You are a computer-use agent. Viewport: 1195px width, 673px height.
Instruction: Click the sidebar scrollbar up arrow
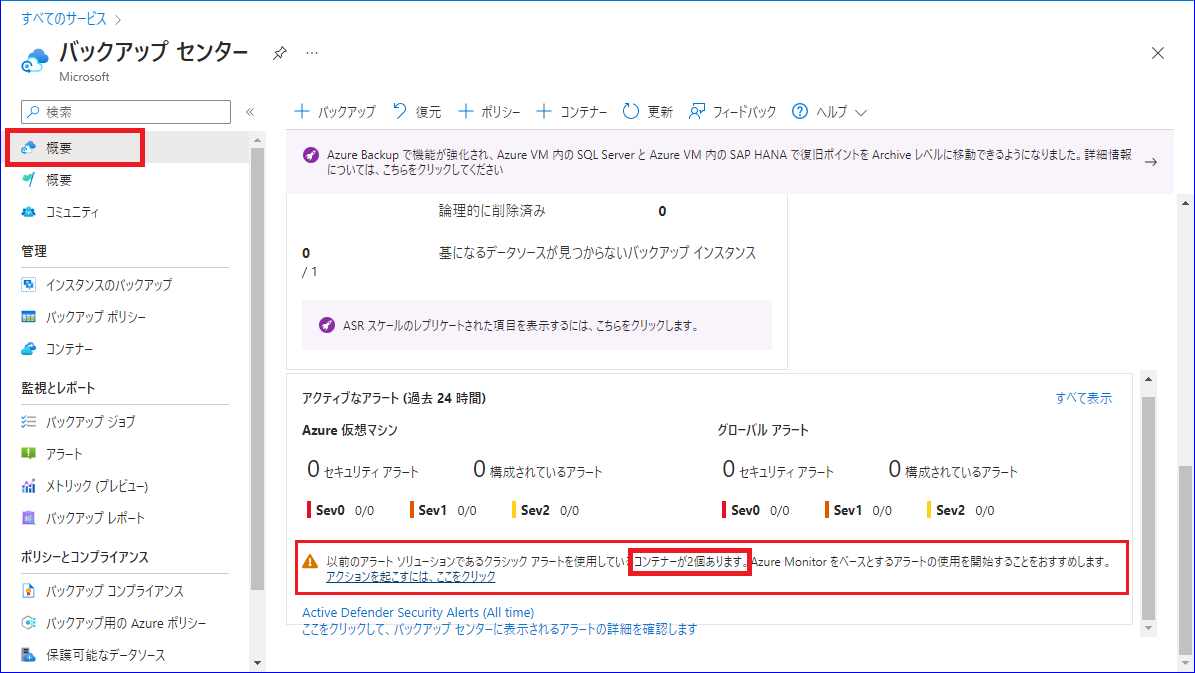click(x=257, y=140)
